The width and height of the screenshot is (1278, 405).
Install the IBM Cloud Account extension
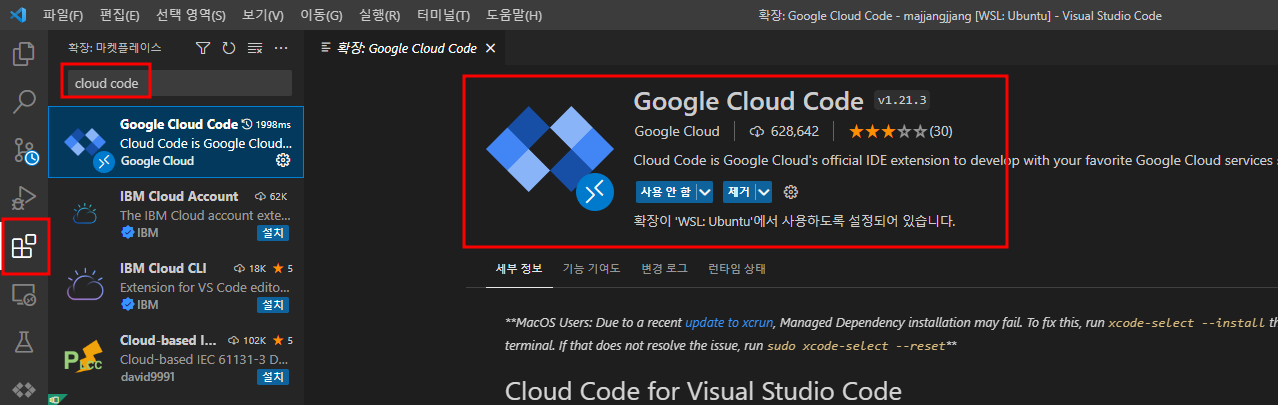point(273,233)
